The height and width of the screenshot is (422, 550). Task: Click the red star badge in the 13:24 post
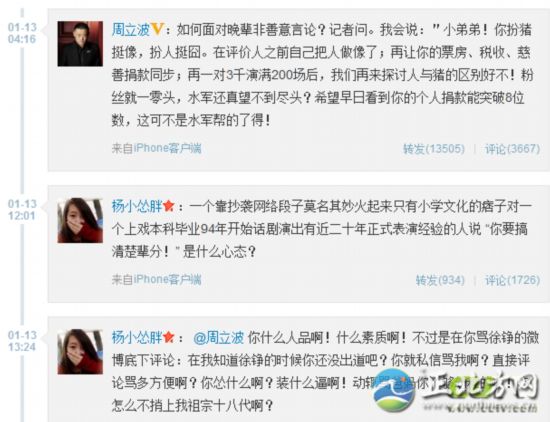point(169,337)
